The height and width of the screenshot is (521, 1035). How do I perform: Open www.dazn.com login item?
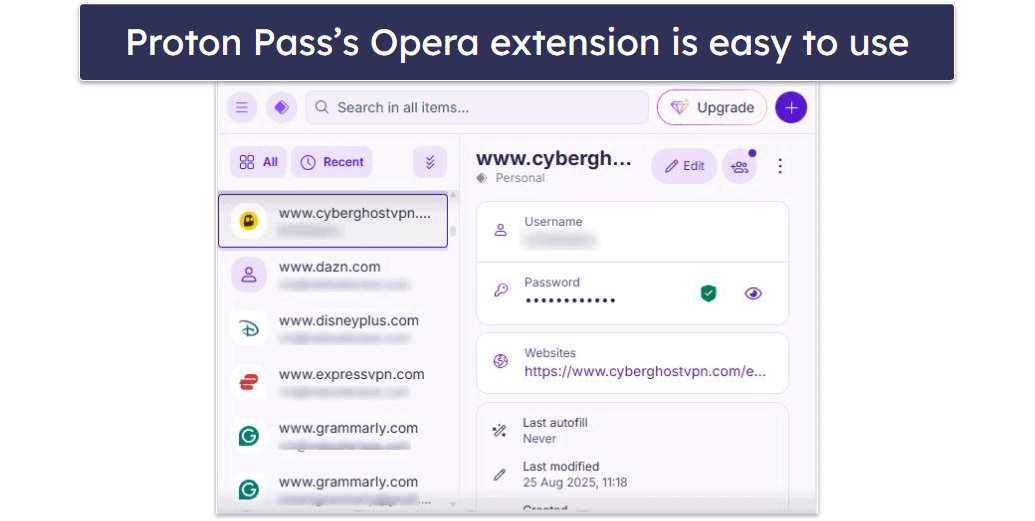tap(333, 275)
